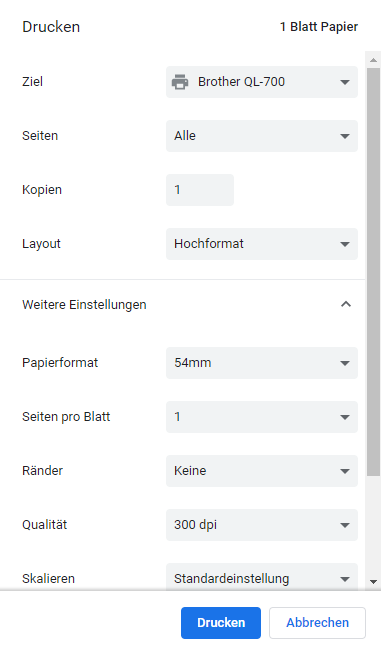The width and height of the screenshot is (381, 651).
Task: Click the dropdown arrow in the Ziel field
Action: click(345, 82)
